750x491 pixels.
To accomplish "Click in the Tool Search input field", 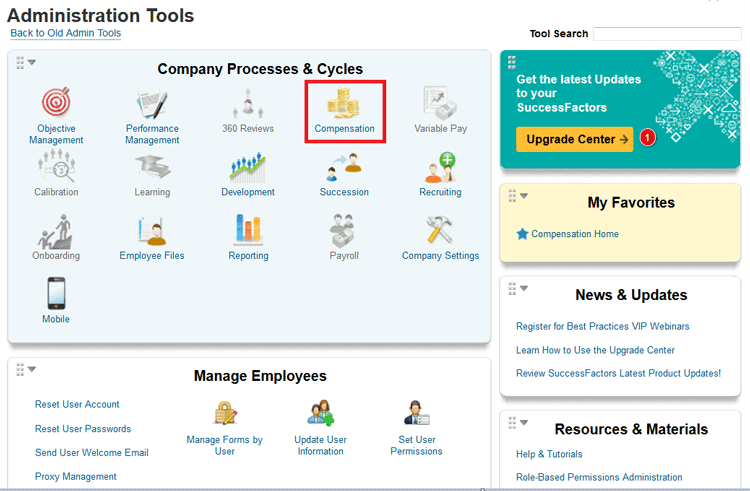I will tap(667, 34).
